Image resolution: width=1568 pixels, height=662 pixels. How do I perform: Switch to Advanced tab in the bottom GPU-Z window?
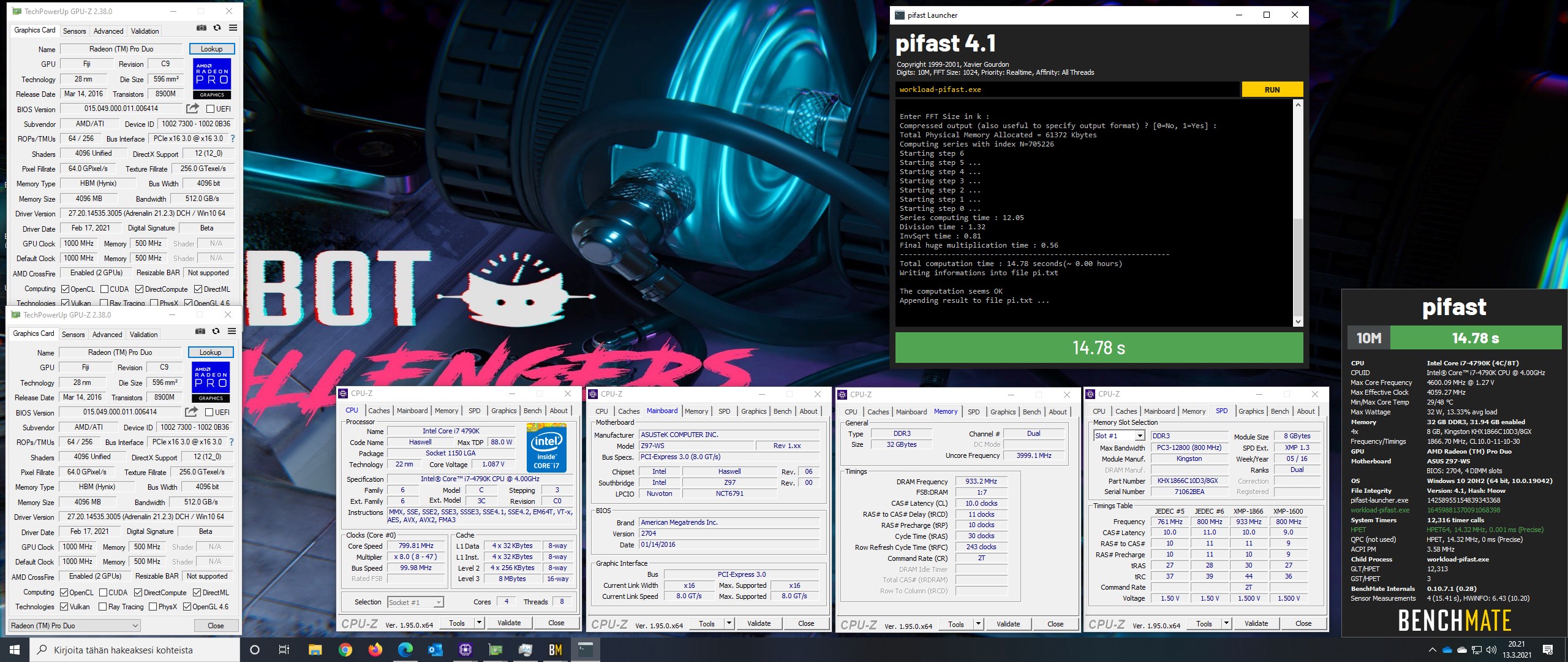(x=107, y=334)
